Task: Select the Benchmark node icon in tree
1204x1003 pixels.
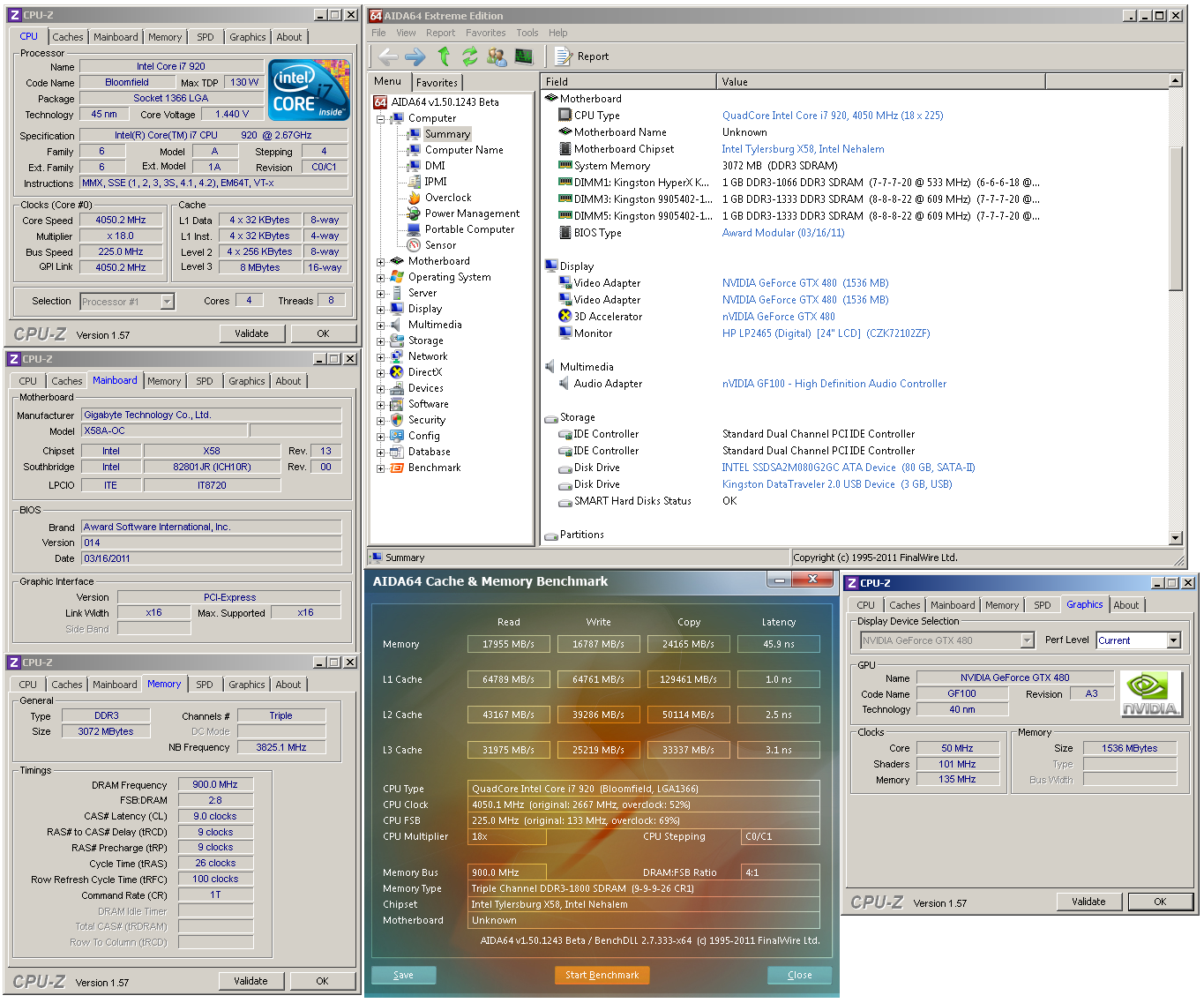Action: [x=397, y=468]
